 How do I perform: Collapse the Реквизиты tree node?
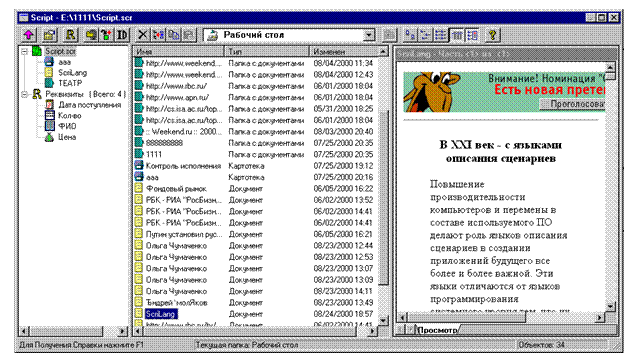(24, 94)
